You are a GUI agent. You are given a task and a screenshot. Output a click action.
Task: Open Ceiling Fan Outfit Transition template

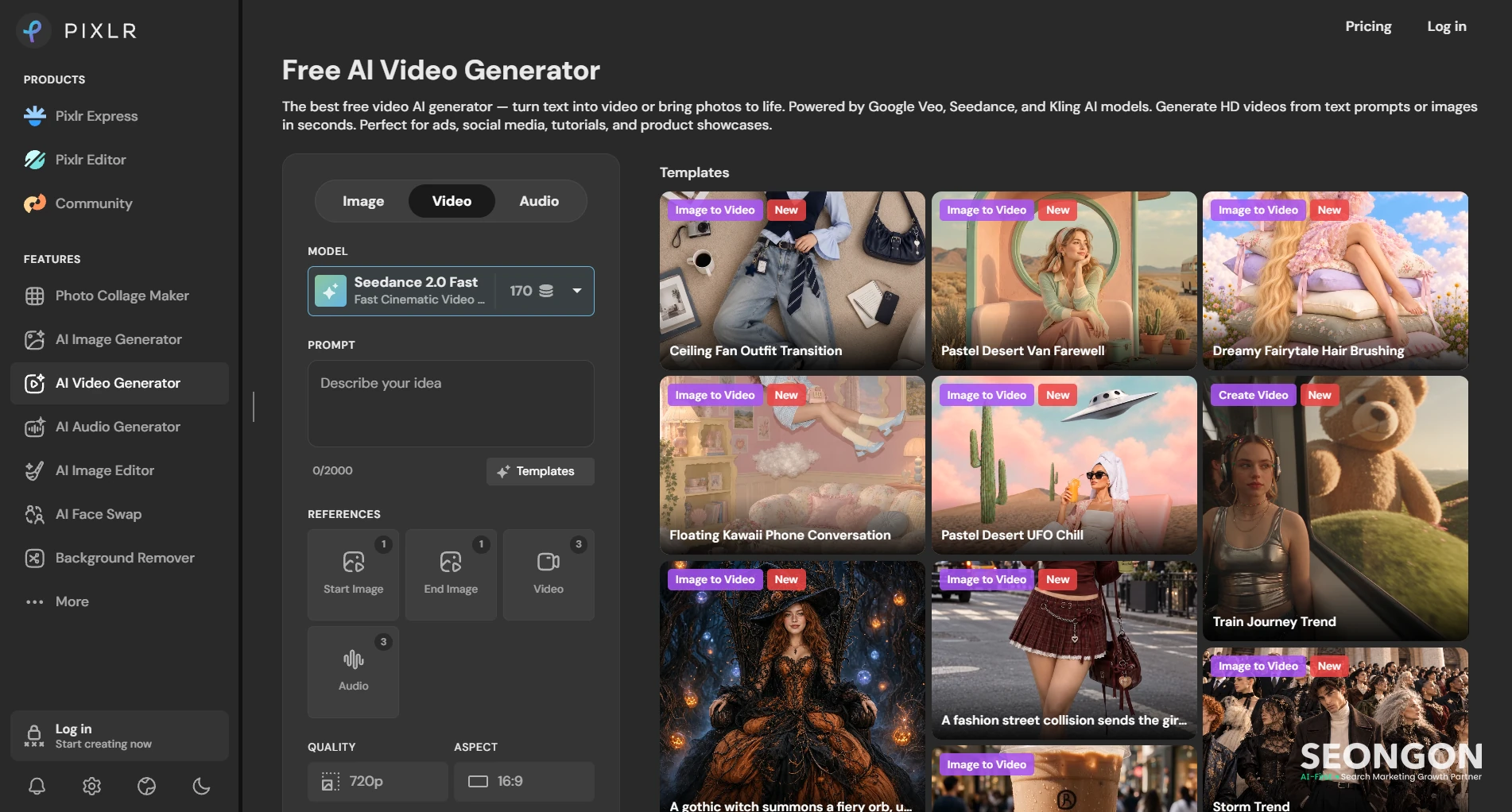[x=793, y=280]
